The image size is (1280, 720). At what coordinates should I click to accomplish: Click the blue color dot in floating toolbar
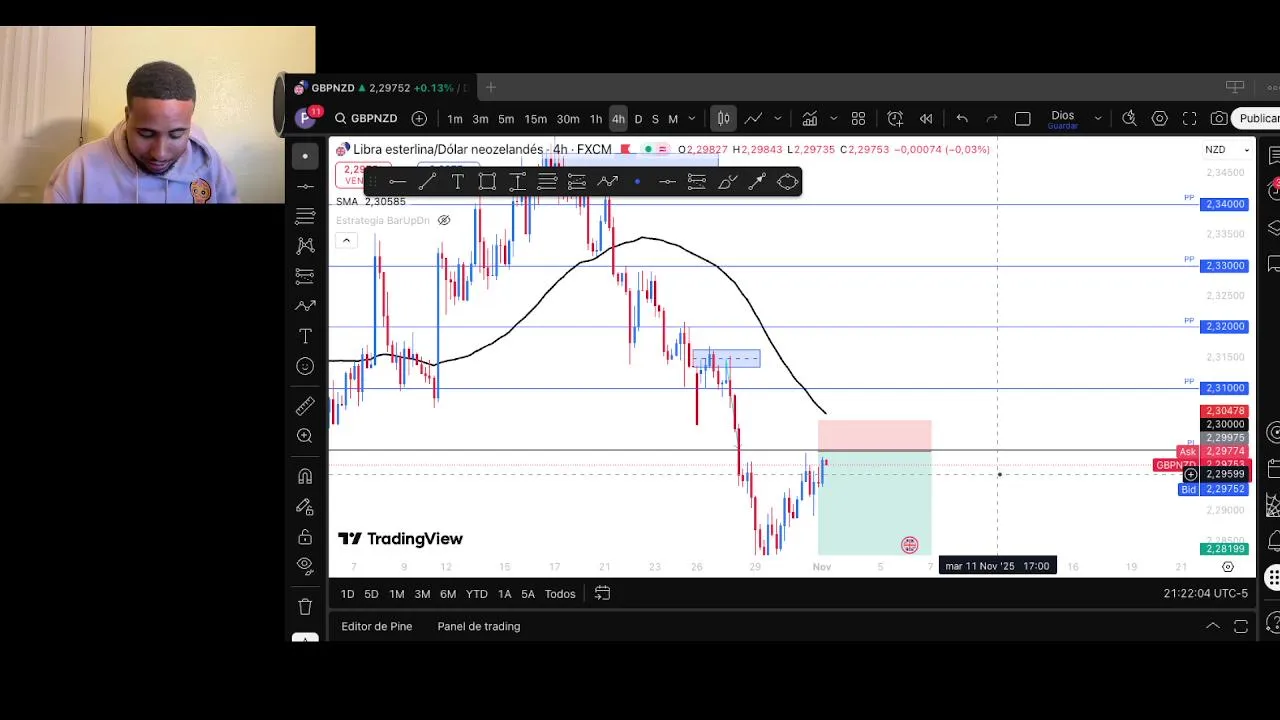point(637,181)
